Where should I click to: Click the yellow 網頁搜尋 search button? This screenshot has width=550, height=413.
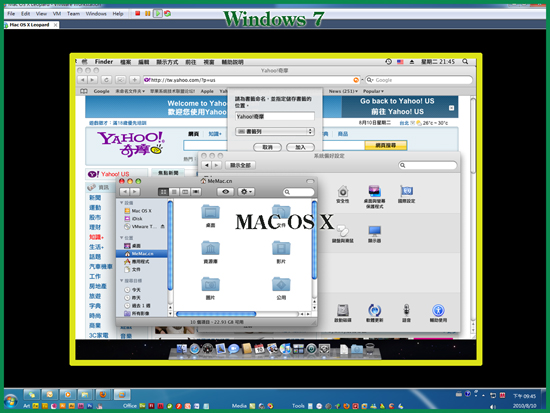click(x=385, y=145)
